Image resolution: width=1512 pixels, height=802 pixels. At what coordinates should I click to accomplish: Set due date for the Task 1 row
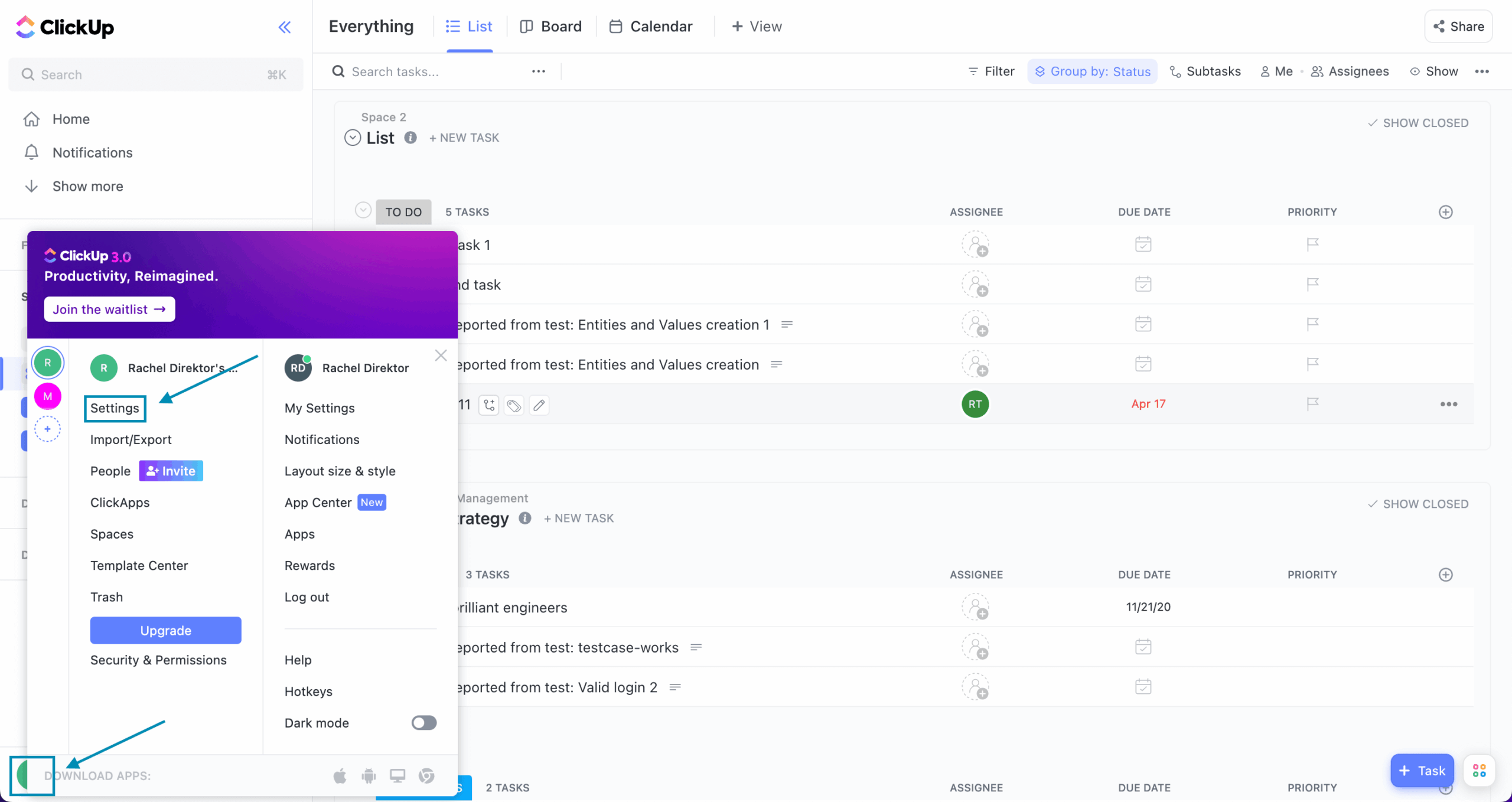[1143, 244]
